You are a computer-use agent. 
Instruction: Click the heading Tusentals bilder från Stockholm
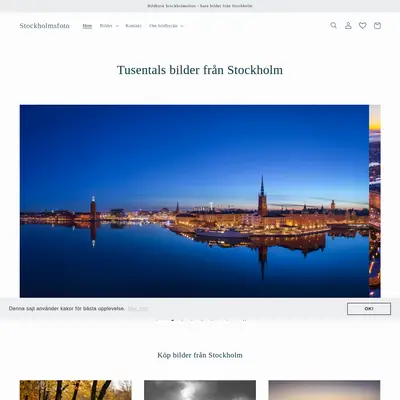click(x=200, y=70)
